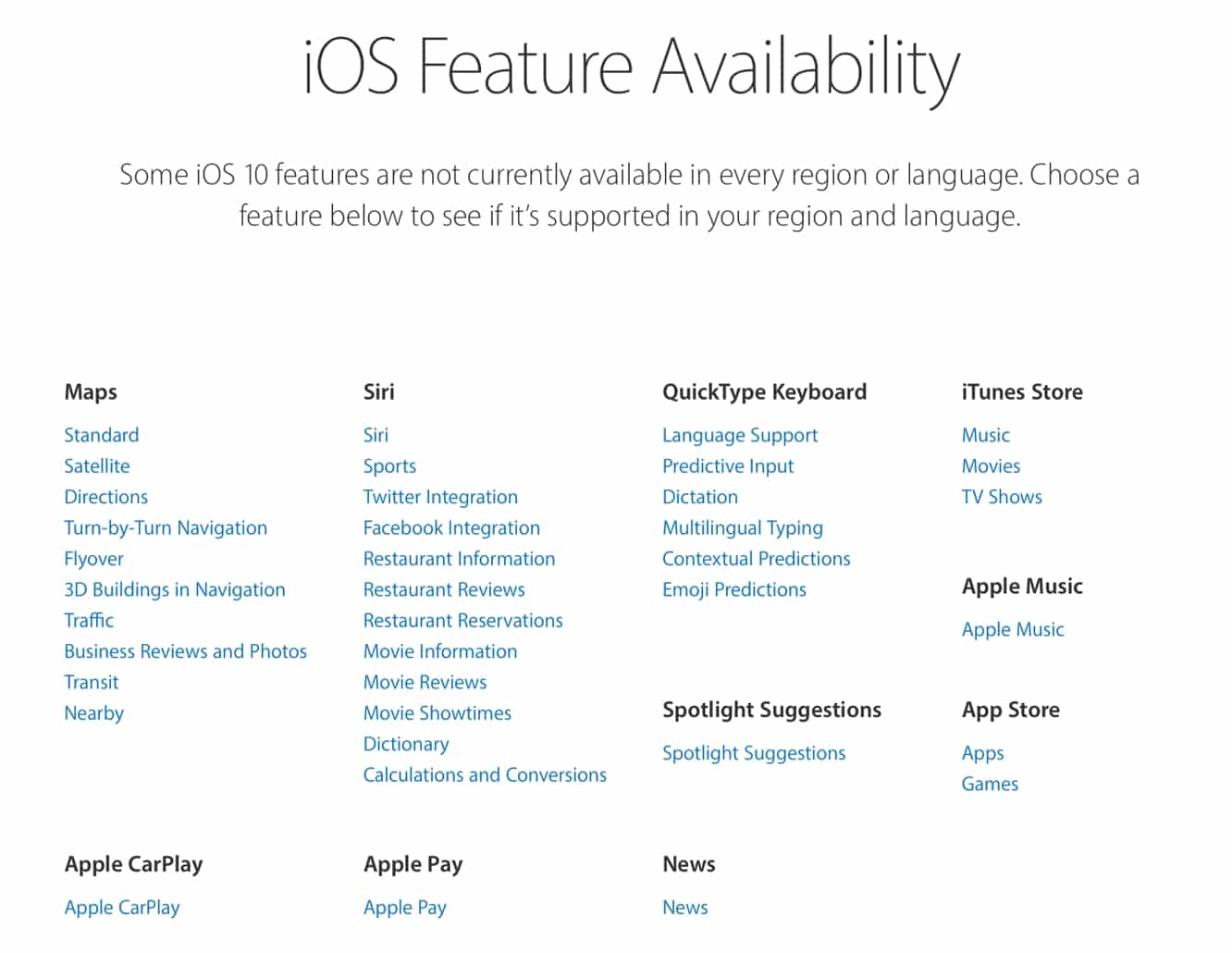This screenshot has width=1232, height=953.
Task: Open Contextual Predictions link
Action: point(757,559)
